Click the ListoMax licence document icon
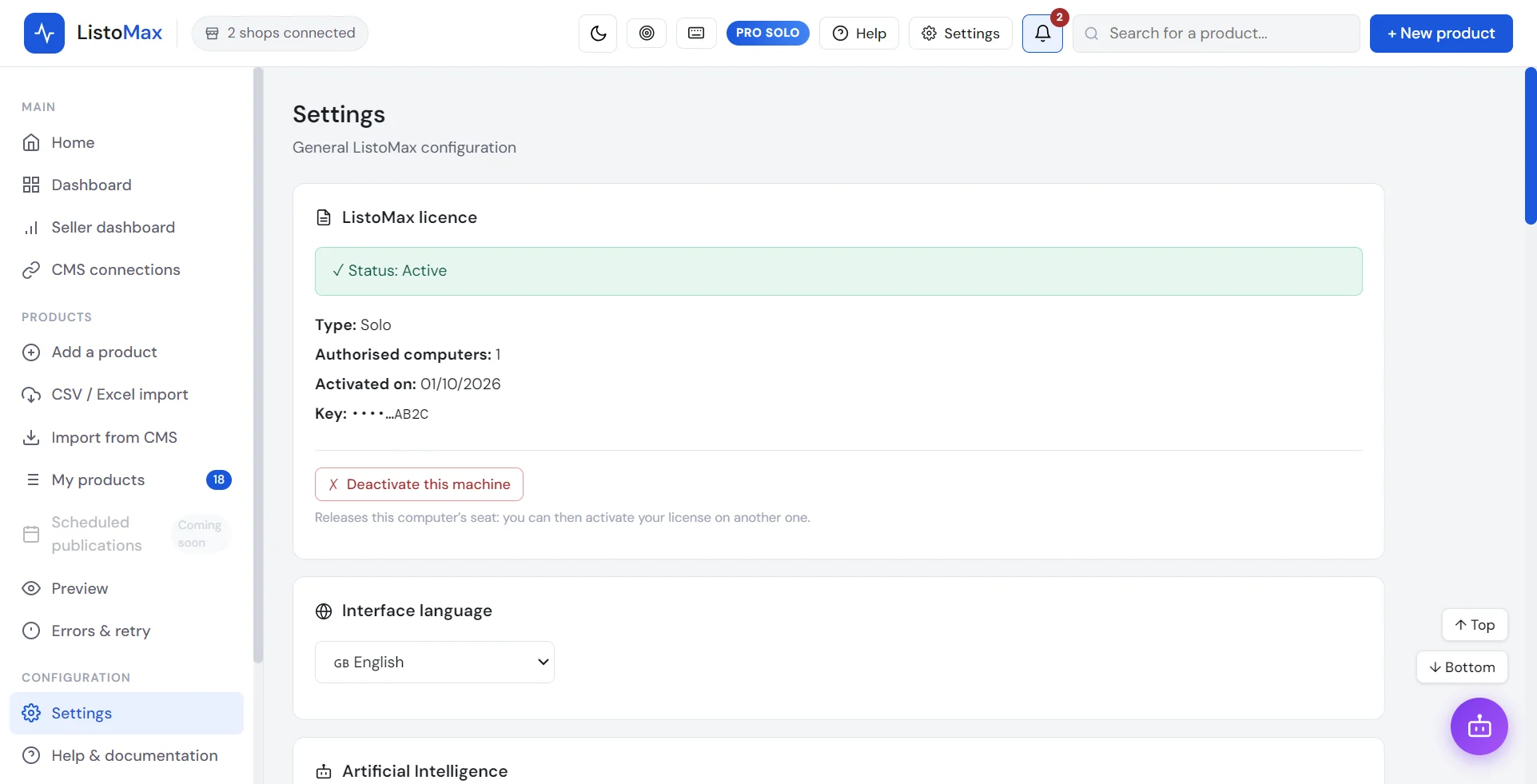1537x784 pixels. [324, 217]
